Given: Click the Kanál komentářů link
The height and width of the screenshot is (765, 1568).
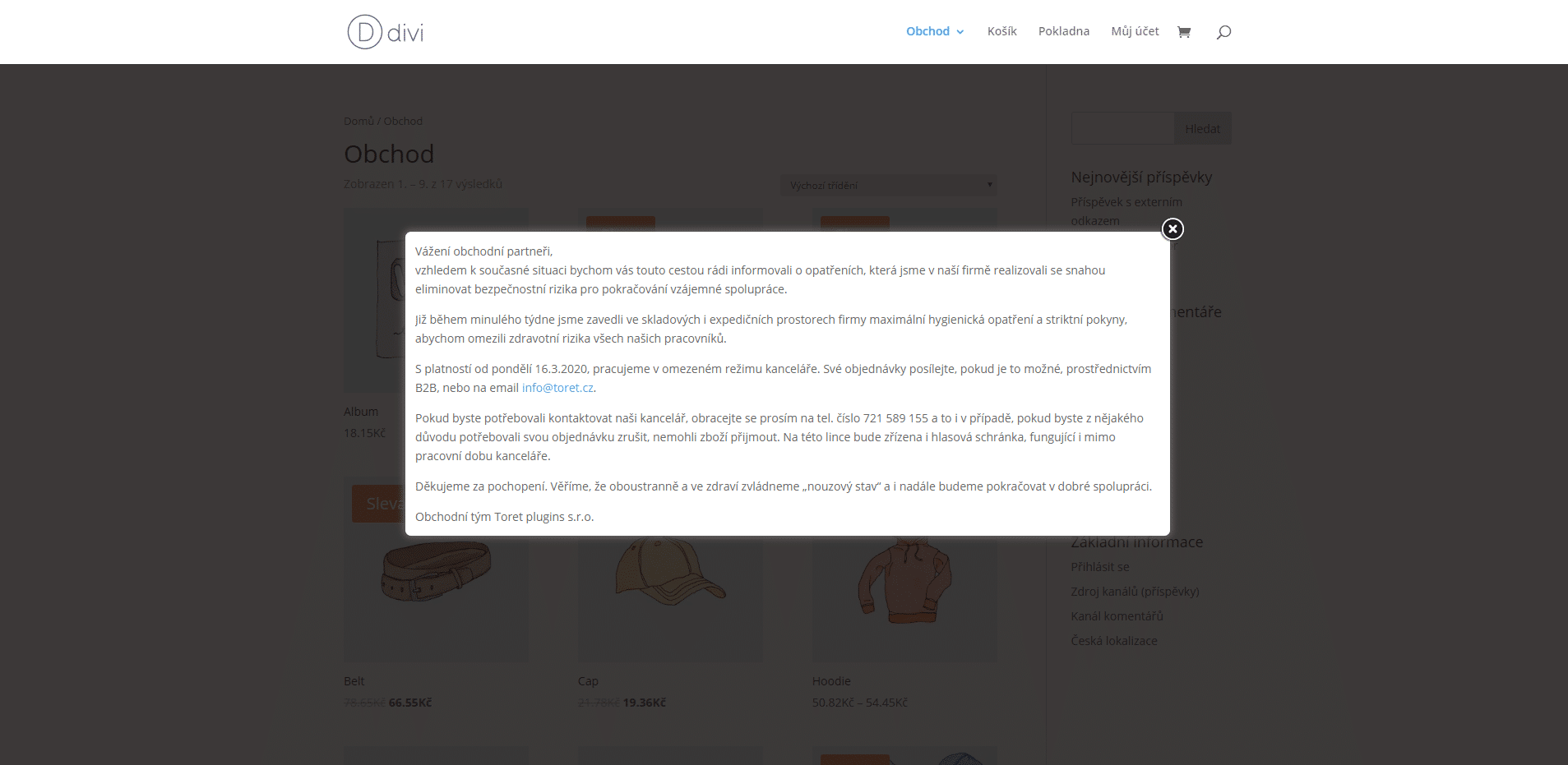Looking at the screenshot, I should (1117, 616).
